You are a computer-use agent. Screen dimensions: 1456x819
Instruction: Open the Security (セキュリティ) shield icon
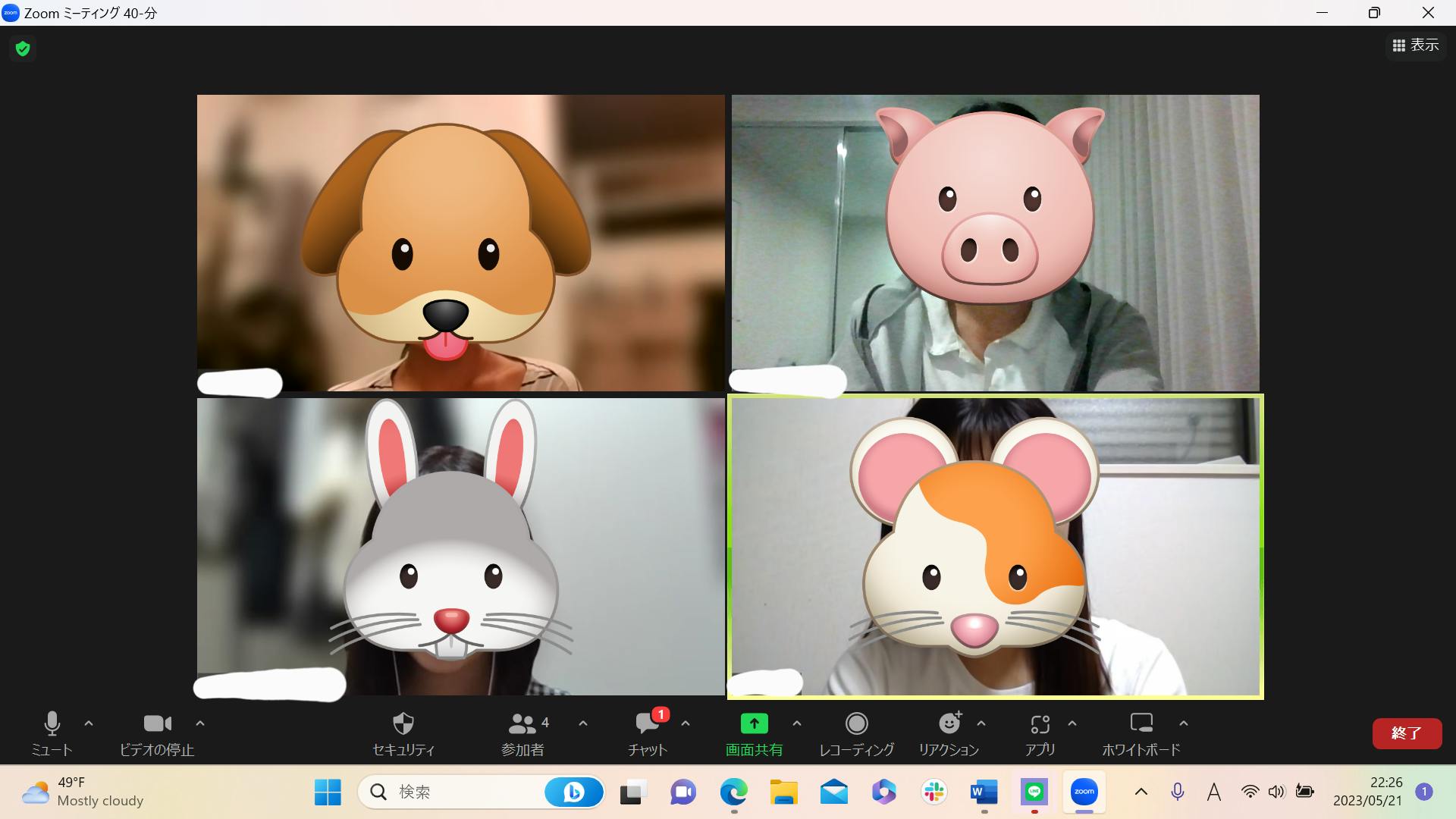click(x=403, y=724)
